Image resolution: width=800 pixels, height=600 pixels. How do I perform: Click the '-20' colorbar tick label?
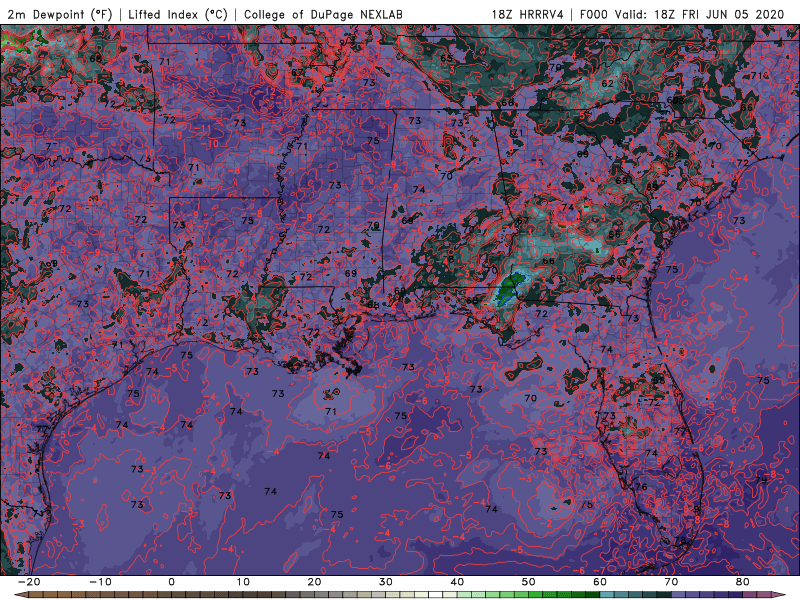point(29,582)
